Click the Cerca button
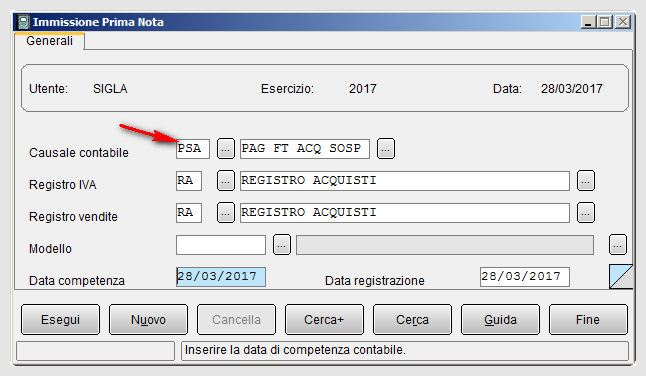Image resolution: width=646 pixels, height=376 pixels. coord(412,320)
